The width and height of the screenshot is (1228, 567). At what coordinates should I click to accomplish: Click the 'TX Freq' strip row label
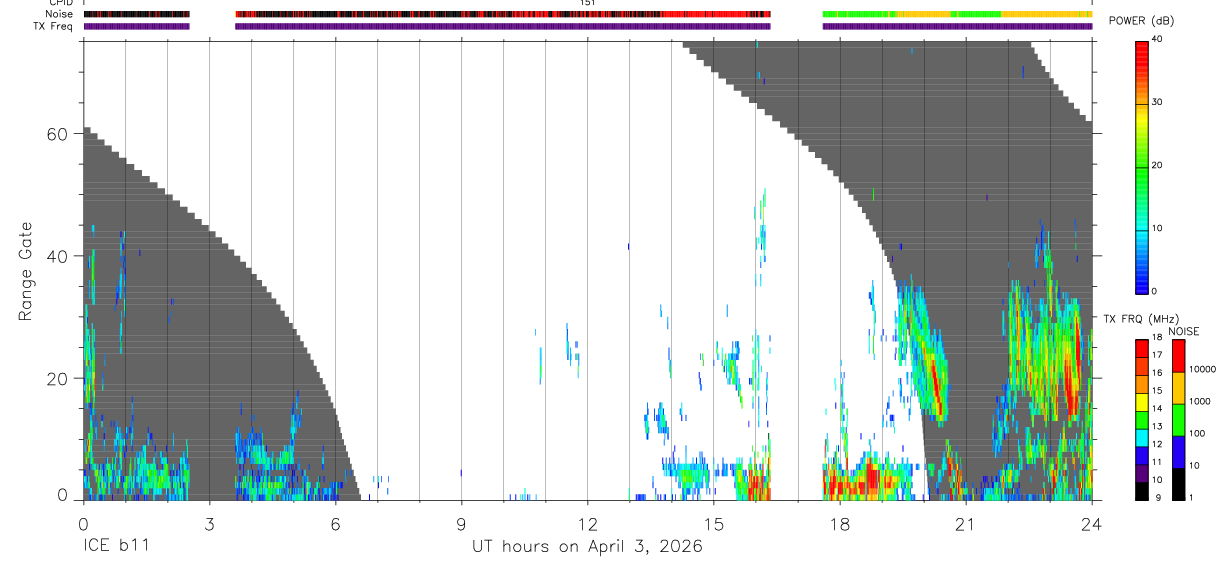[55, 26]
